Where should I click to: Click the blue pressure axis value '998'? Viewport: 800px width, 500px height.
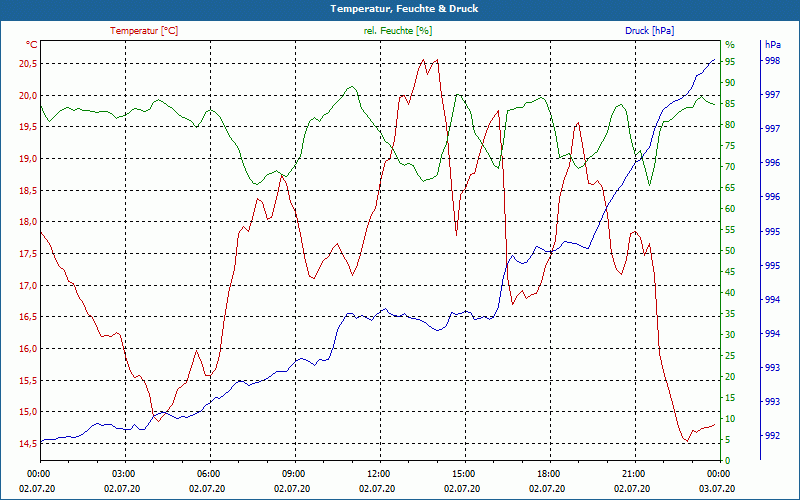(x=772, y=61)
